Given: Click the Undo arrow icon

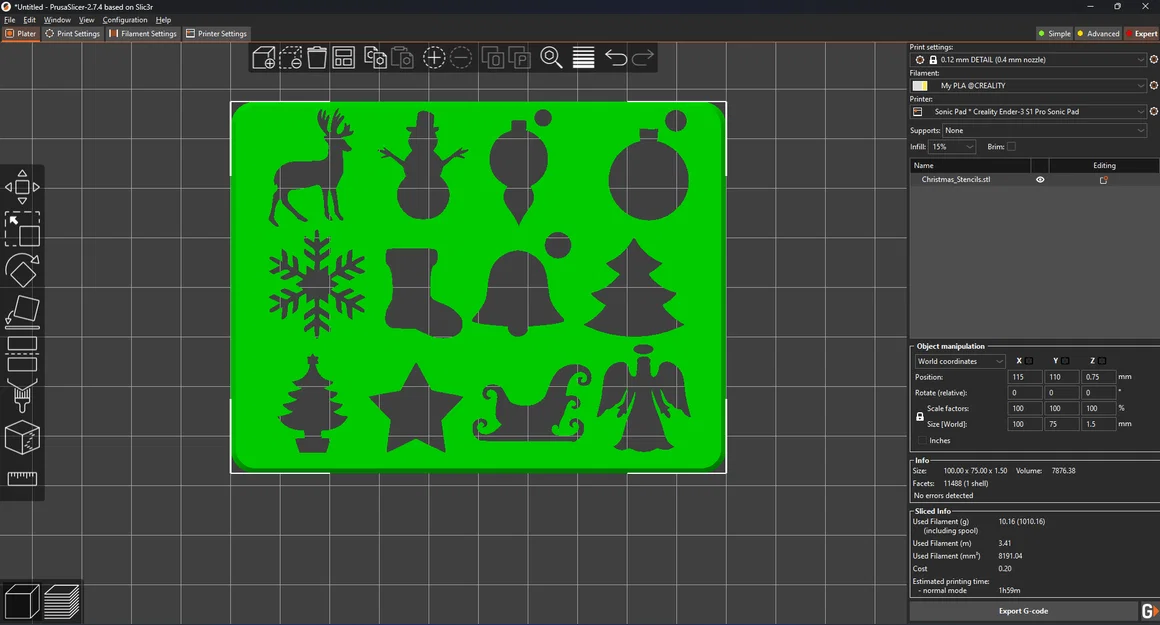Looking at the screenshot, I should [616, 58].
